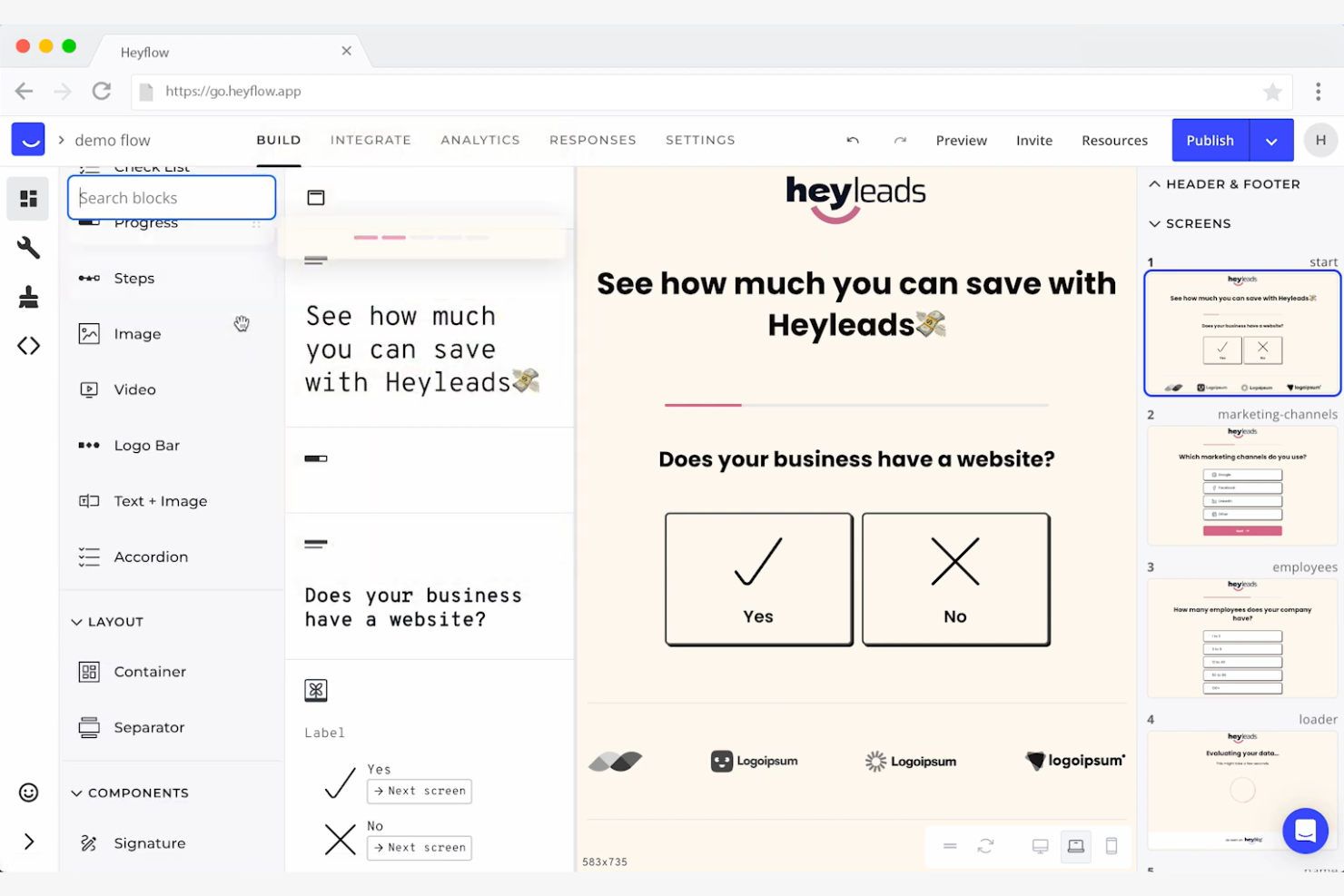Open the Resources link
Image resolution: width=1344 pixels, height=896 pixels.
point(1114,141)
